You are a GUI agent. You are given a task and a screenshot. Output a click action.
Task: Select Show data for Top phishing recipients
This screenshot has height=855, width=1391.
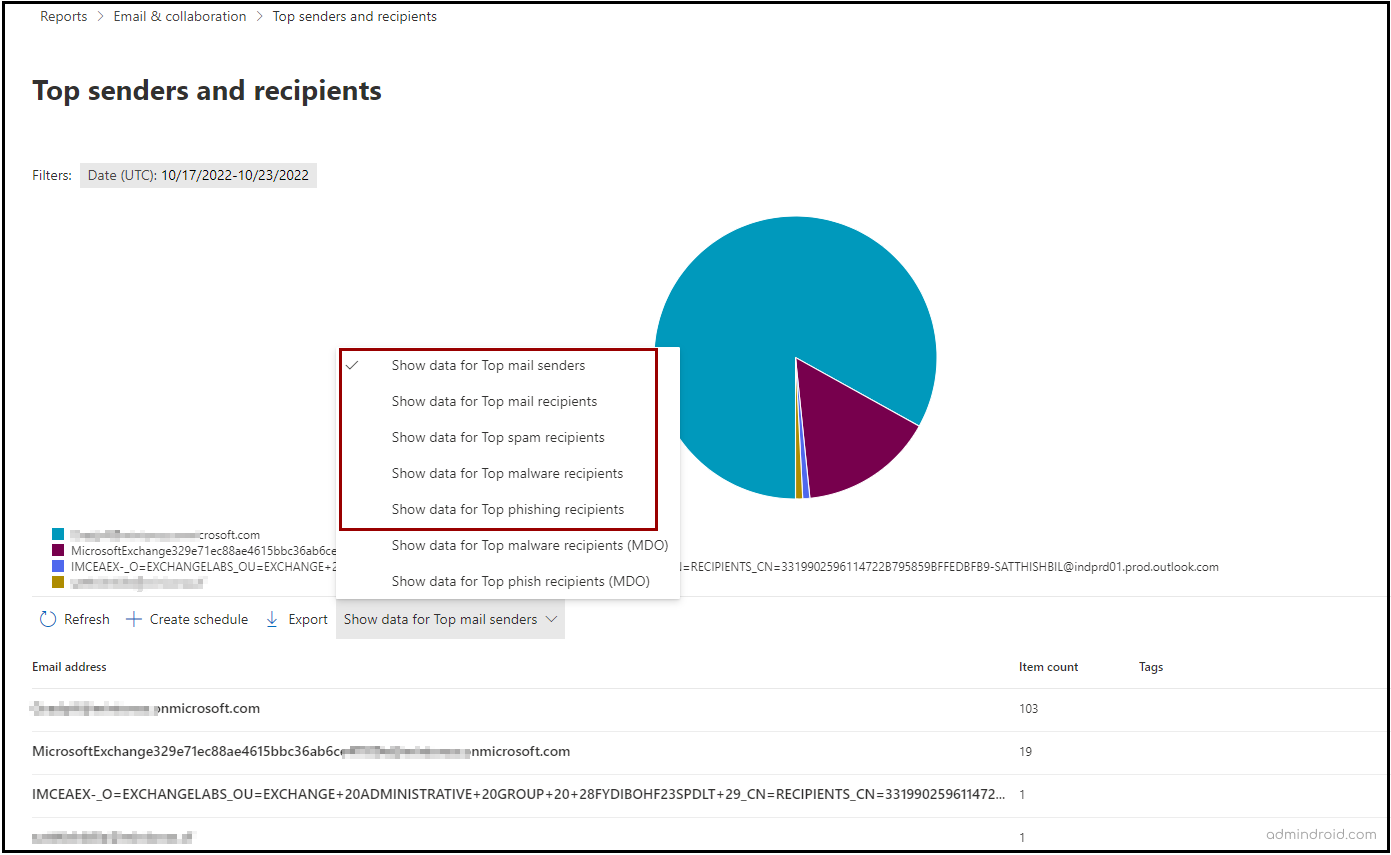[x=506, y=509]
